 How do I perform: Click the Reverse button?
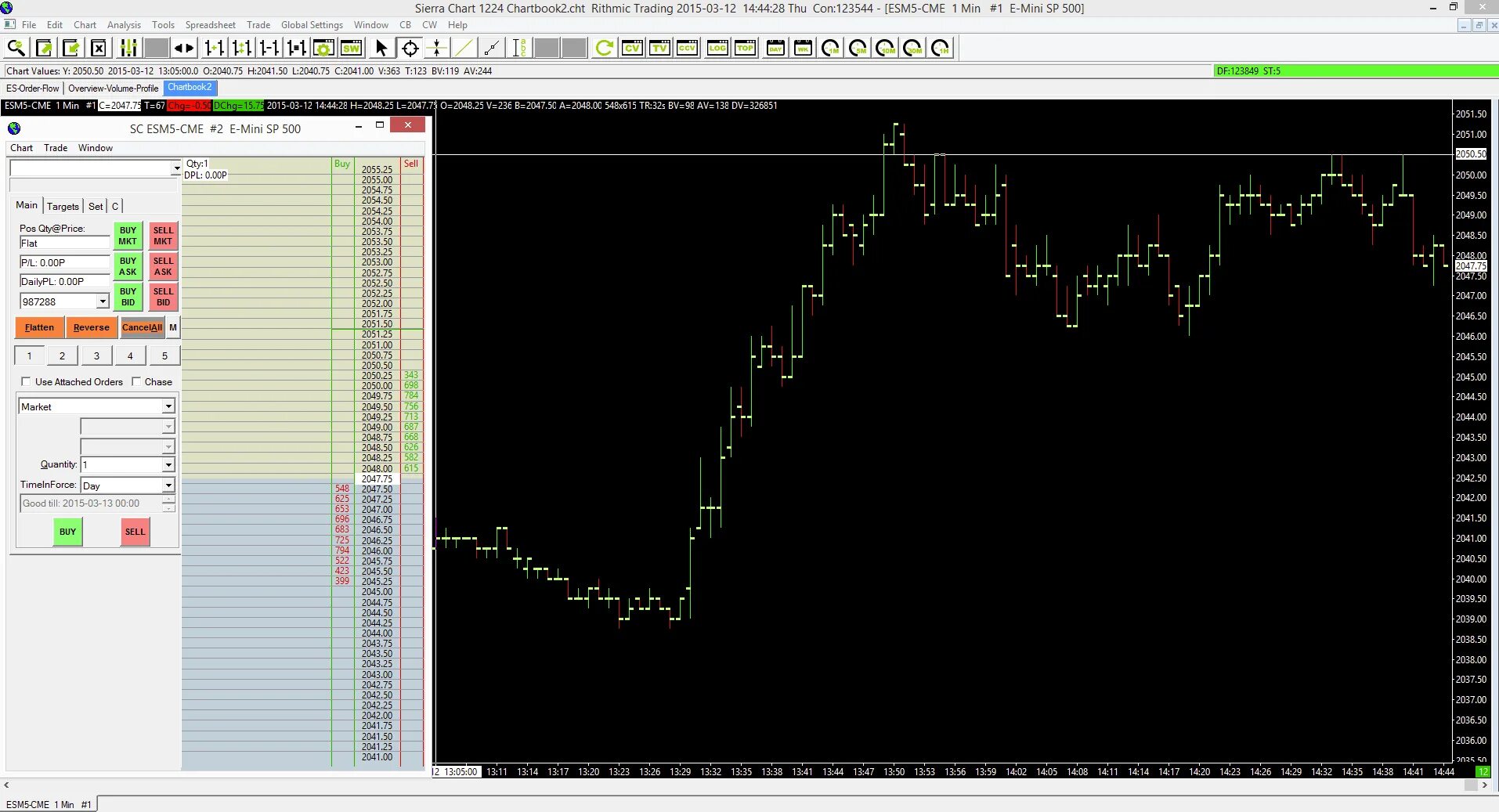point(92,327)
